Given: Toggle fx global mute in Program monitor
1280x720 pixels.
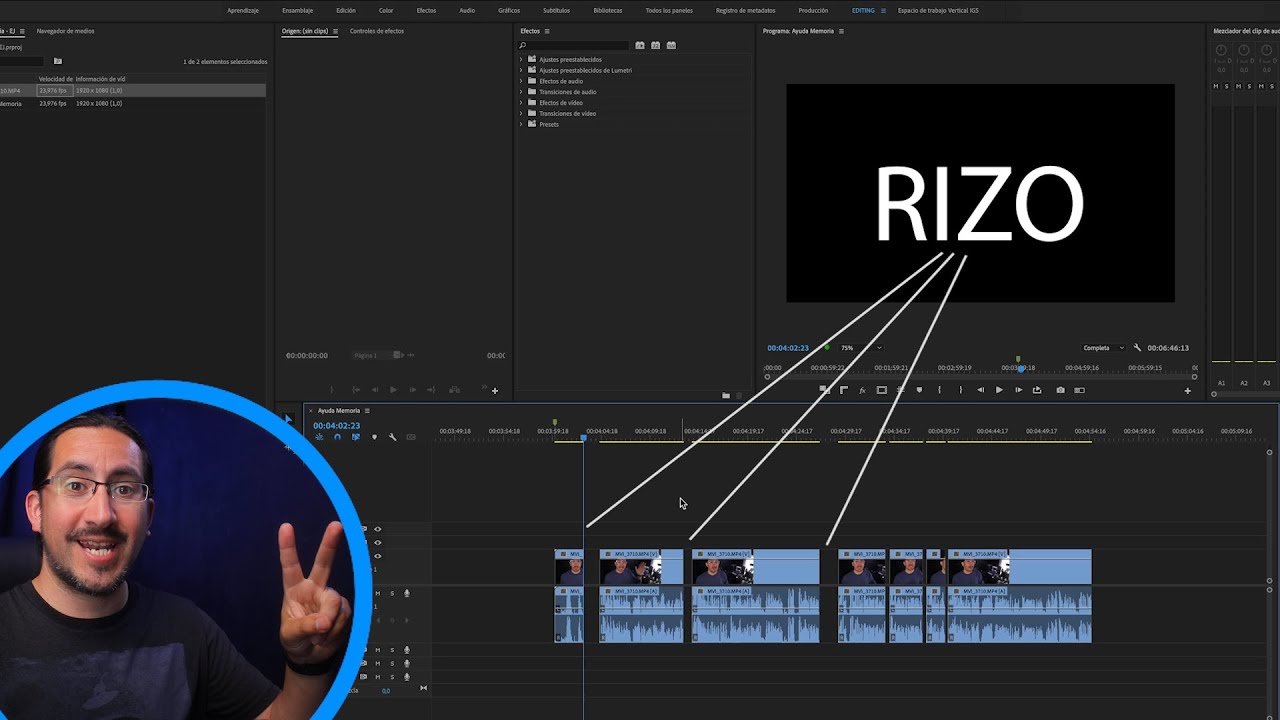Looking at the screenshot, I should pyautogui.click(x=862, y=390).
